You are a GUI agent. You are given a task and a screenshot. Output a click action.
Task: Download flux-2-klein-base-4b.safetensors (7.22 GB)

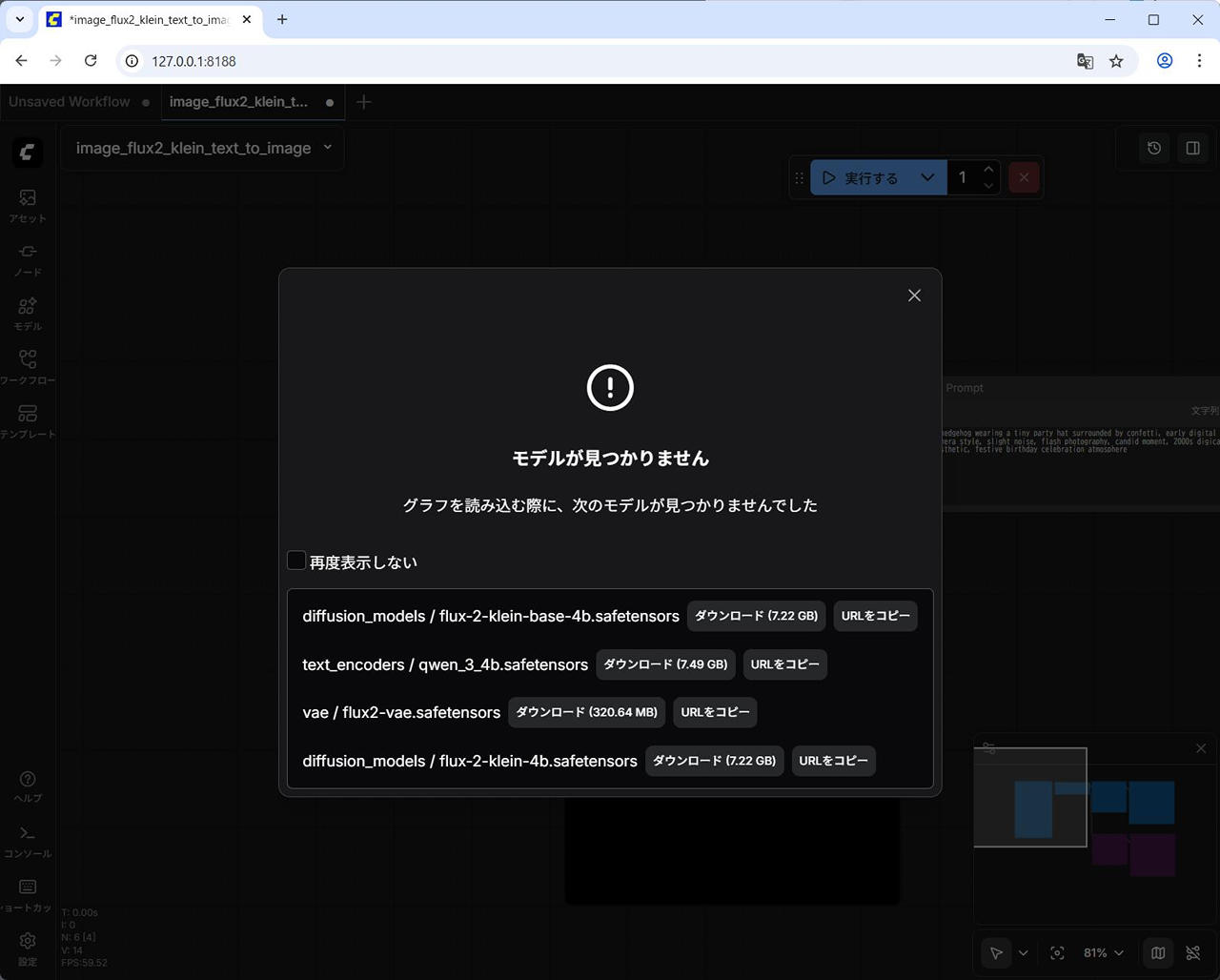(x=756, y=616)
